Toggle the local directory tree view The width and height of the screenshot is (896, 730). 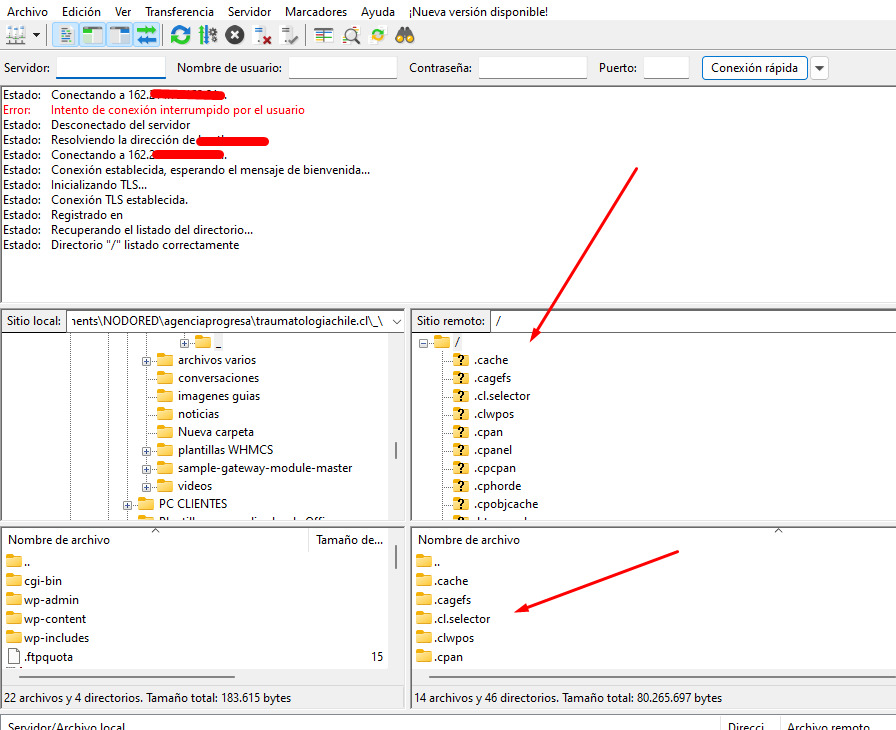pos(93,35)
